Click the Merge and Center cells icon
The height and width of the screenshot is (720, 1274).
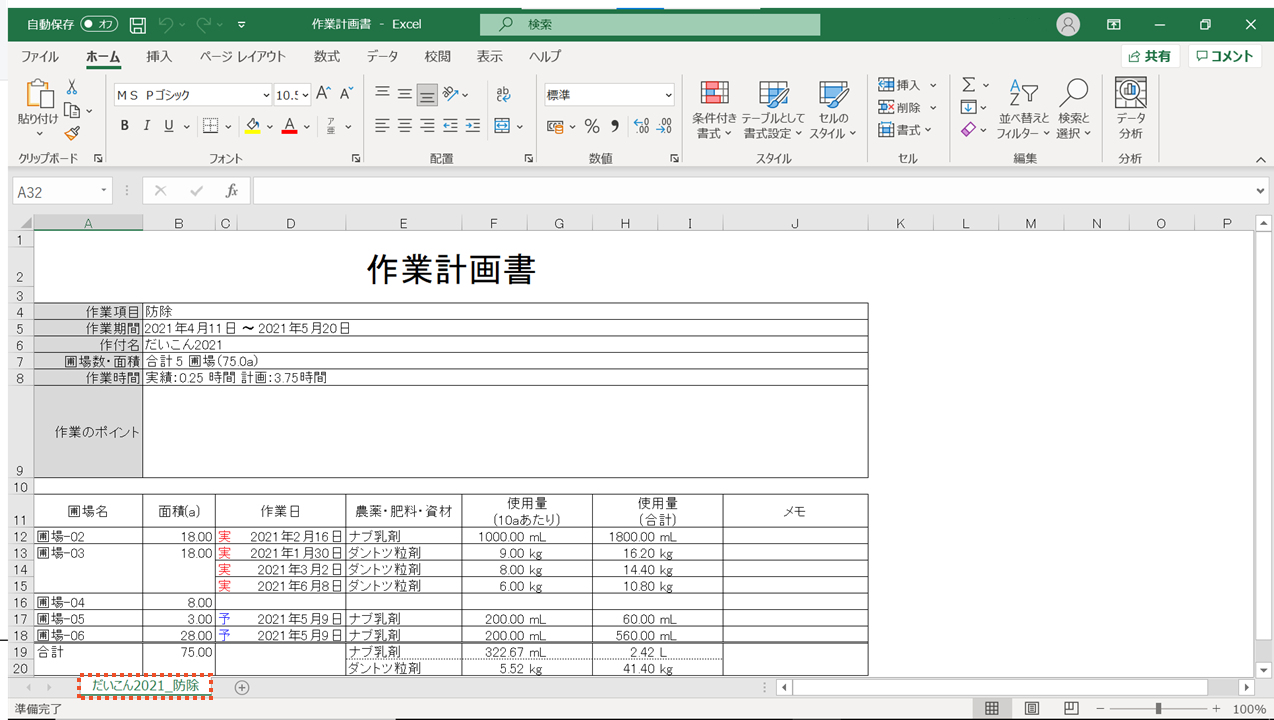(x=502, y=126)
